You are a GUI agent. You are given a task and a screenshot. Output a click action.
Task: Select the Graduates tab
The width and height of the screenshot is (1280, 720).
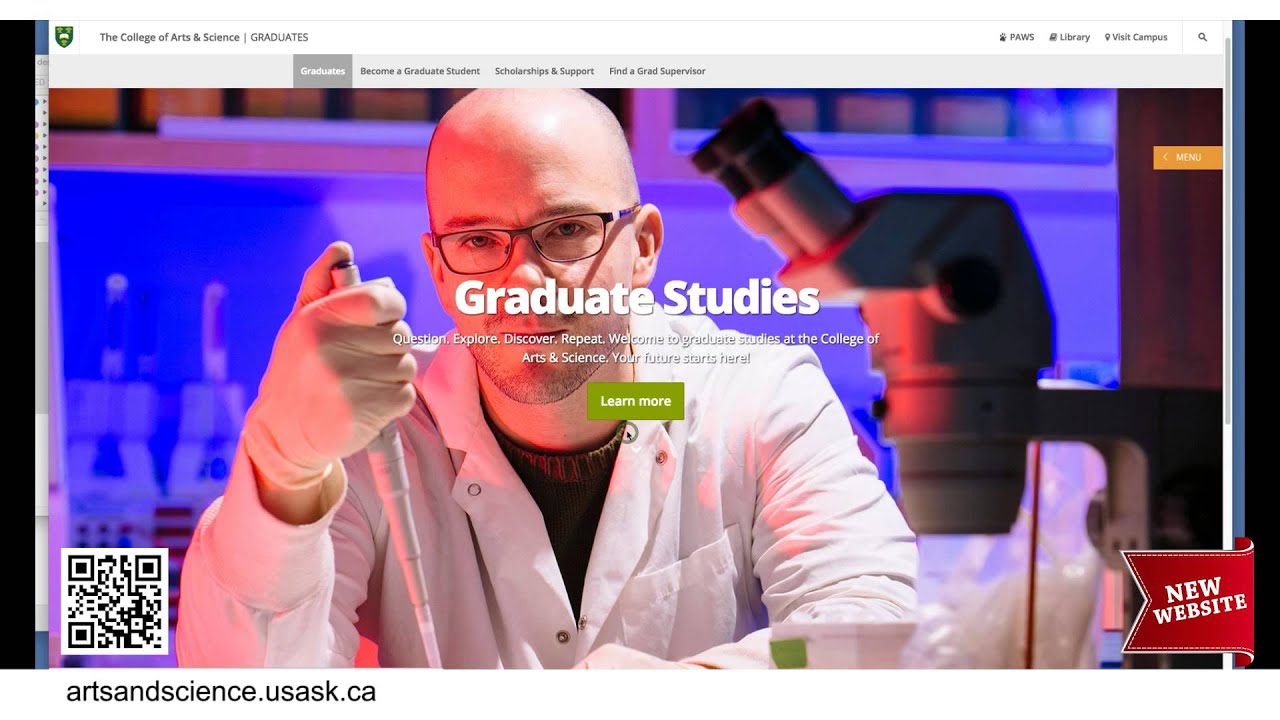click(x=322, y=71)
